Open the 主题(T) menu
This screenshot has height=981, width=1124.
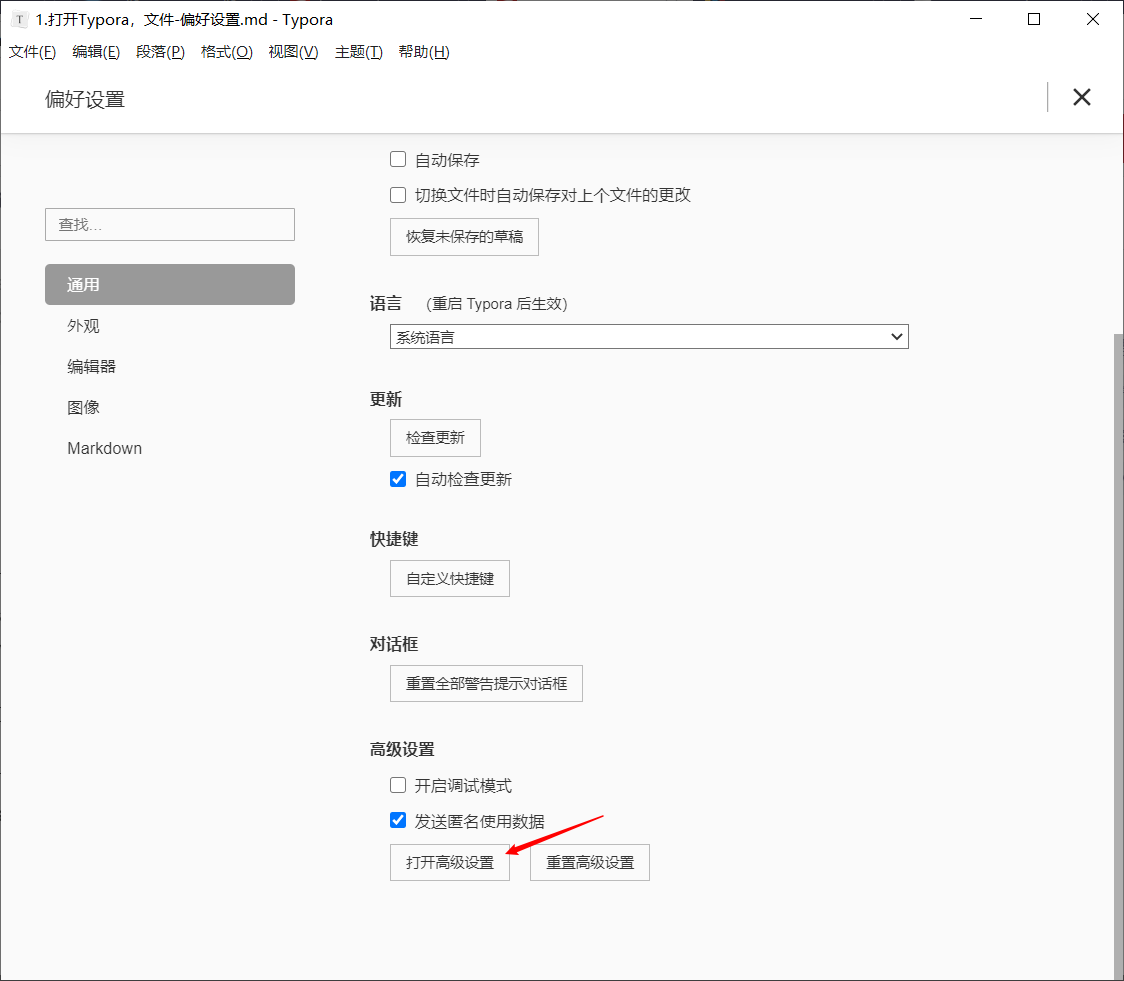click(358, 52)
